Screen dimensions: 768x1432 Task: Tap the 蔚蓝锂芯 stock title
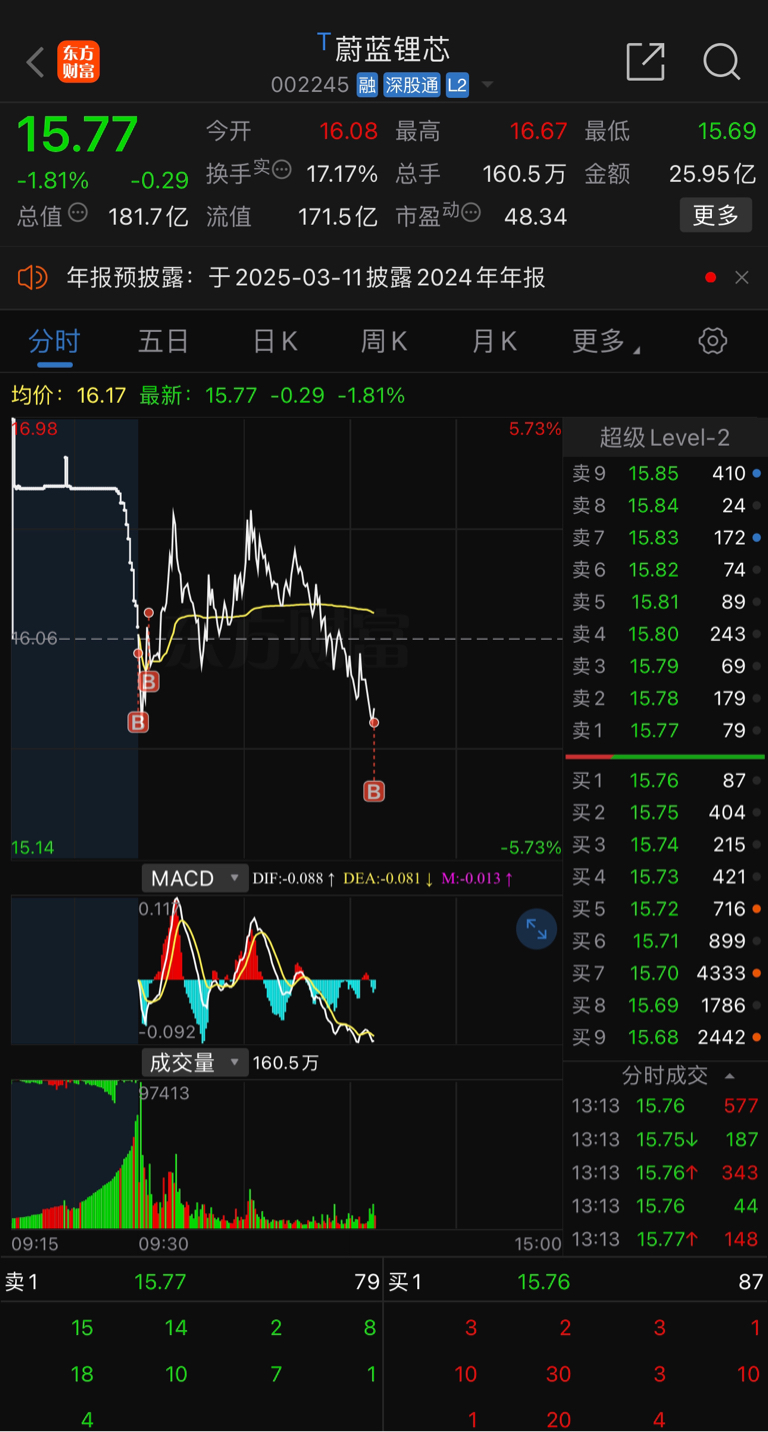click(x=392, y=48)
